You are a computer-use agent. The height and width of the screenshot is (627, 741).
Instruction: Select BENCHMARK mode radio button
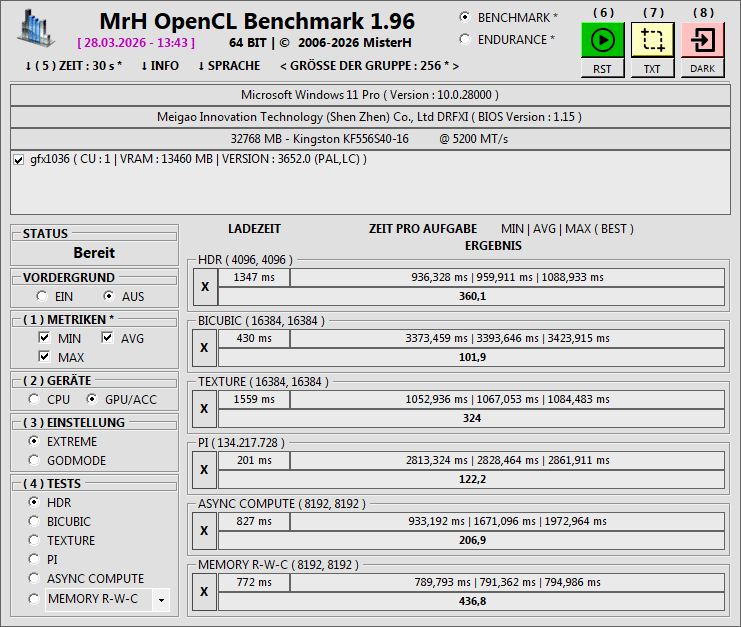465,17
